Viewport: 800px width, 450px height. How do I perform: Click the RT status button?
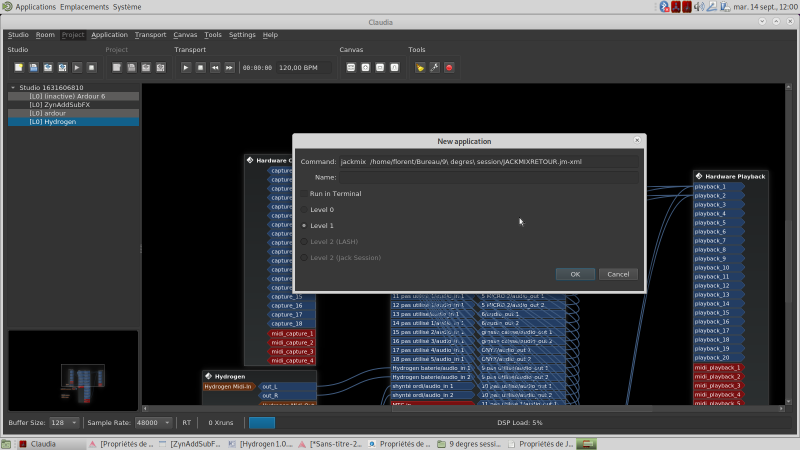pyautogui.click(x=187, y=422)
